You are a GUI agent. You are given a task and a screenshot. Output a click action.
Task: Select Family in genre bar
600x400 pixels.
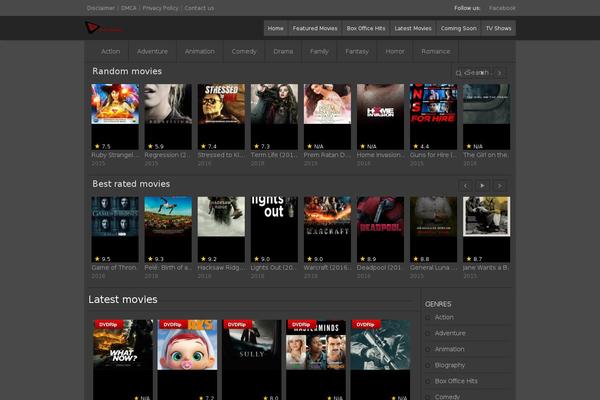(319, 51)
